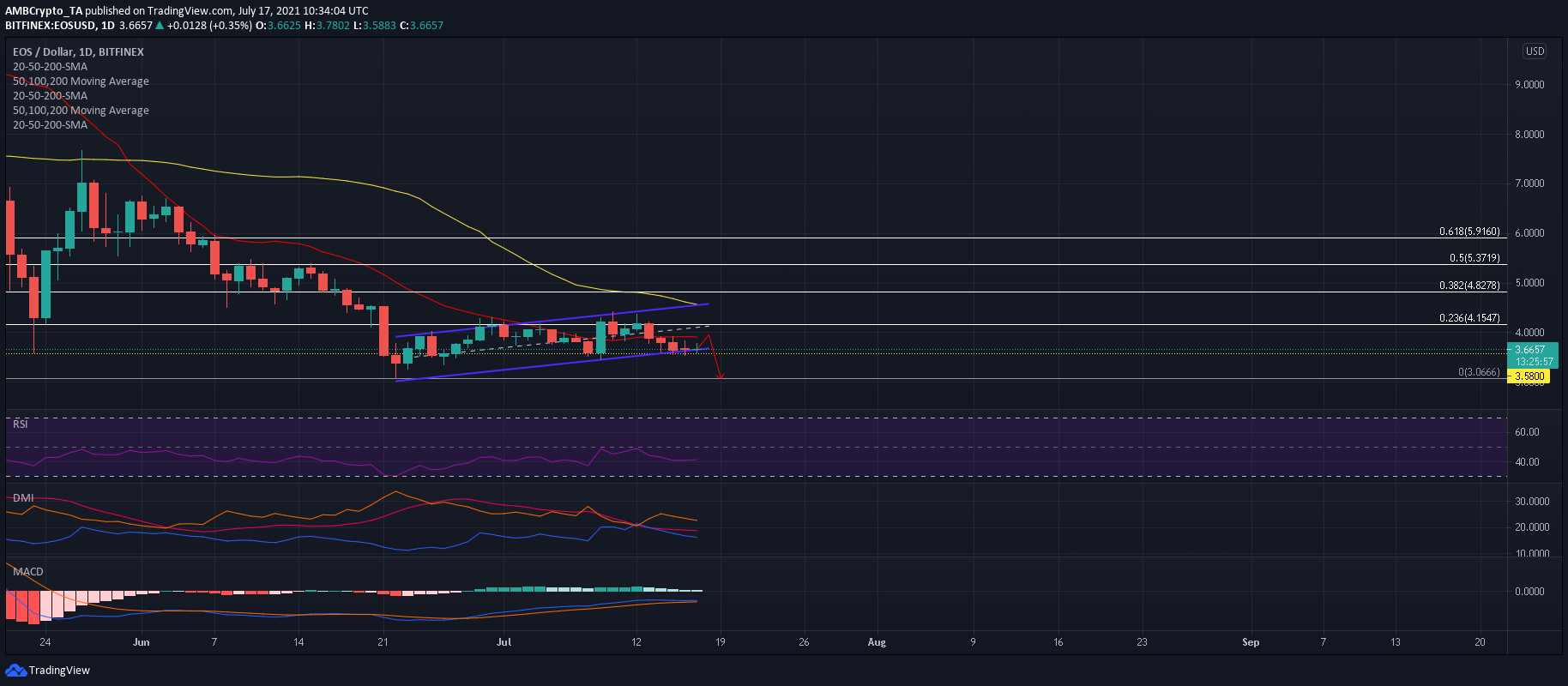Click the 24 date label on time axis
Image resolution: width=1568 pixels, height=686 pixels.
pyautogui.click(x=45, y=642)
